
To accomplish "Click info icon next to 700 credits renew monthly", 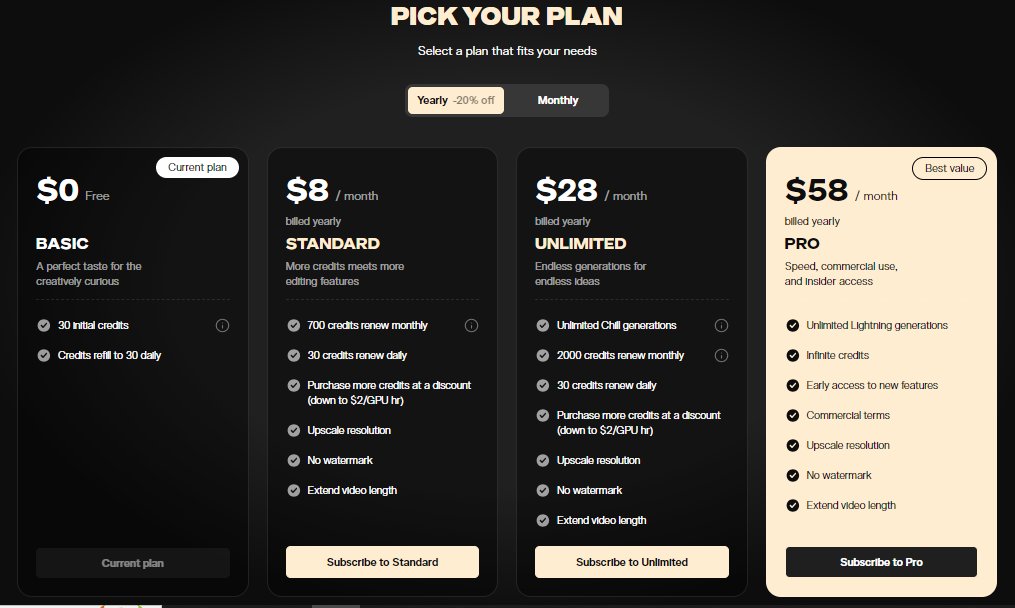I will (471, 325).
